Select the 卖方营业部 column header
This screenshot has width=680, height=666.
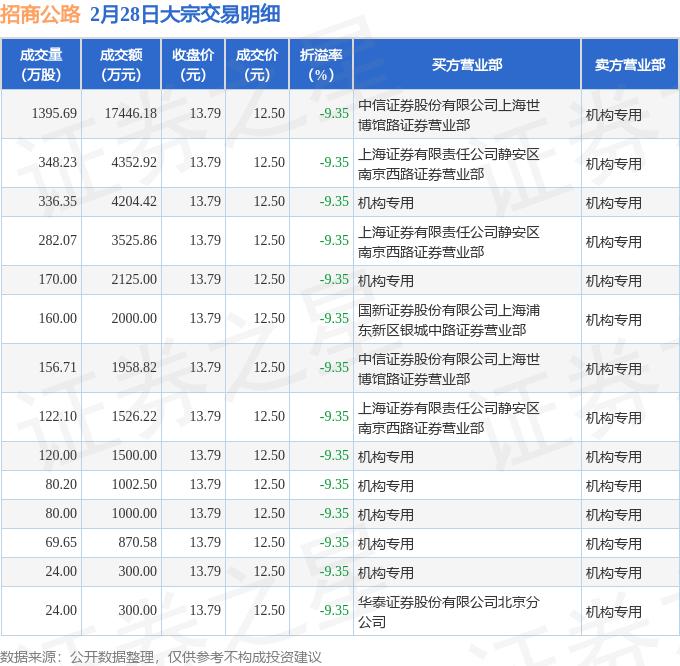[x=630, y=65]
